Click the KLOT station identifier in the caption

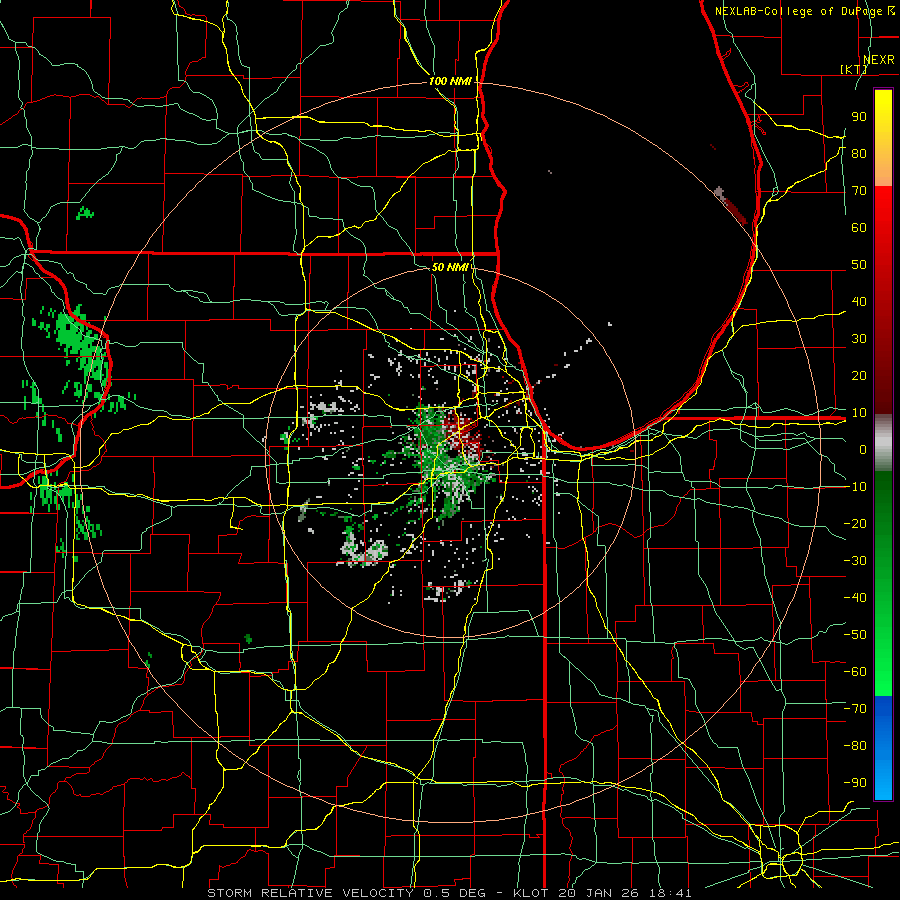532,893
